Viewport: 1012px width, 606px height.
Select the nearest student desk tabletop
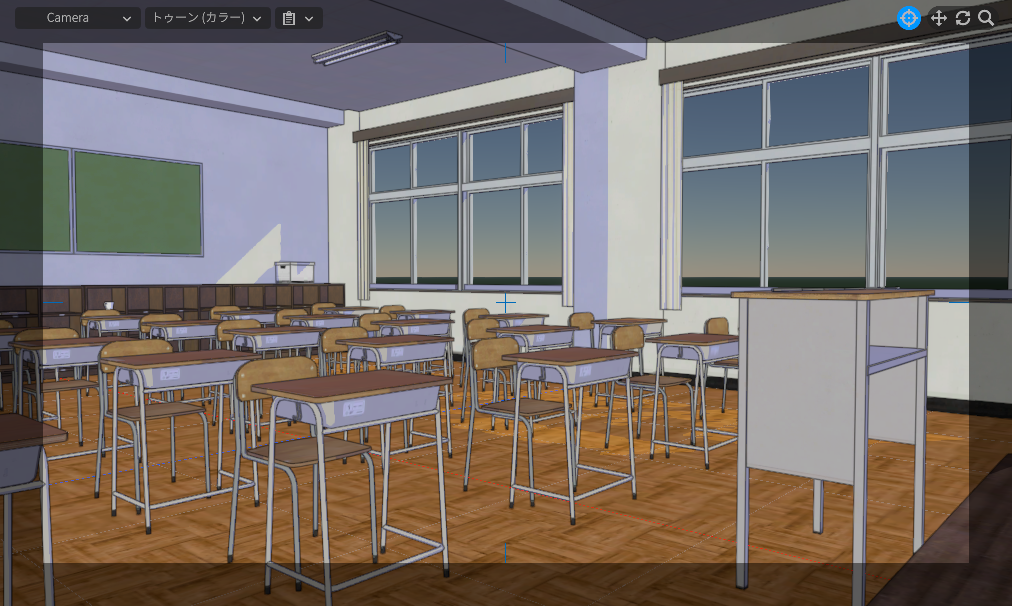pos(350,385)
